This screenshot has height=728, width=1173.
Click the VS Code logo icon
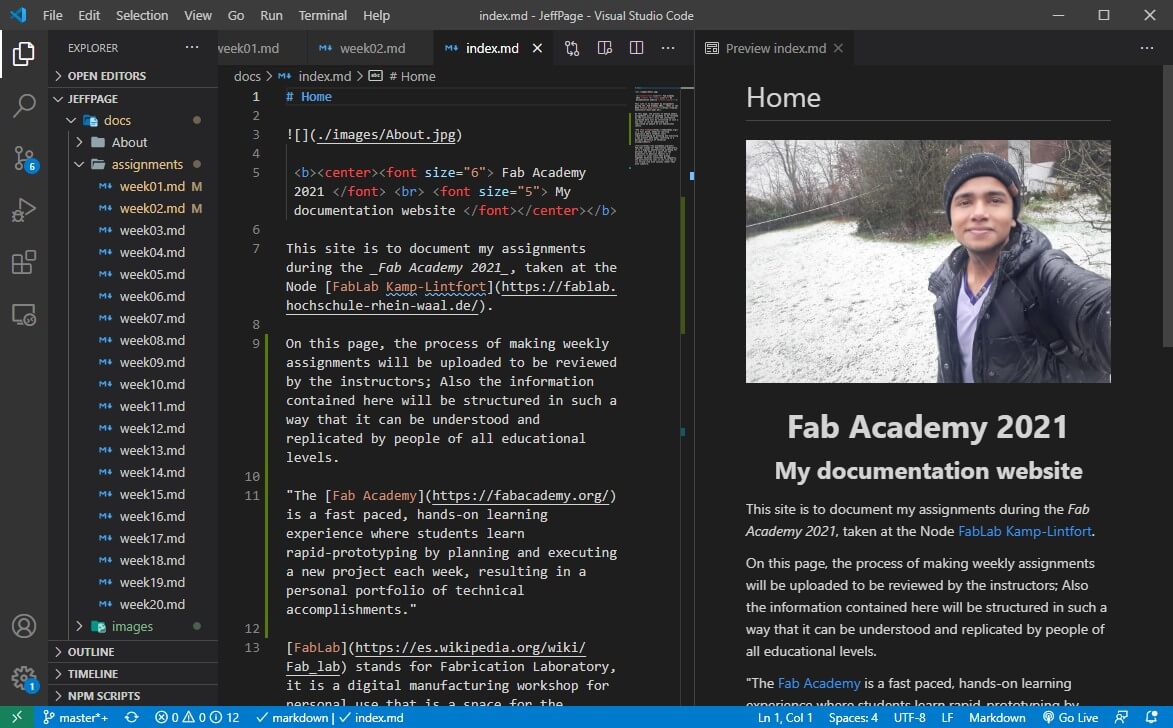[18, 15]
